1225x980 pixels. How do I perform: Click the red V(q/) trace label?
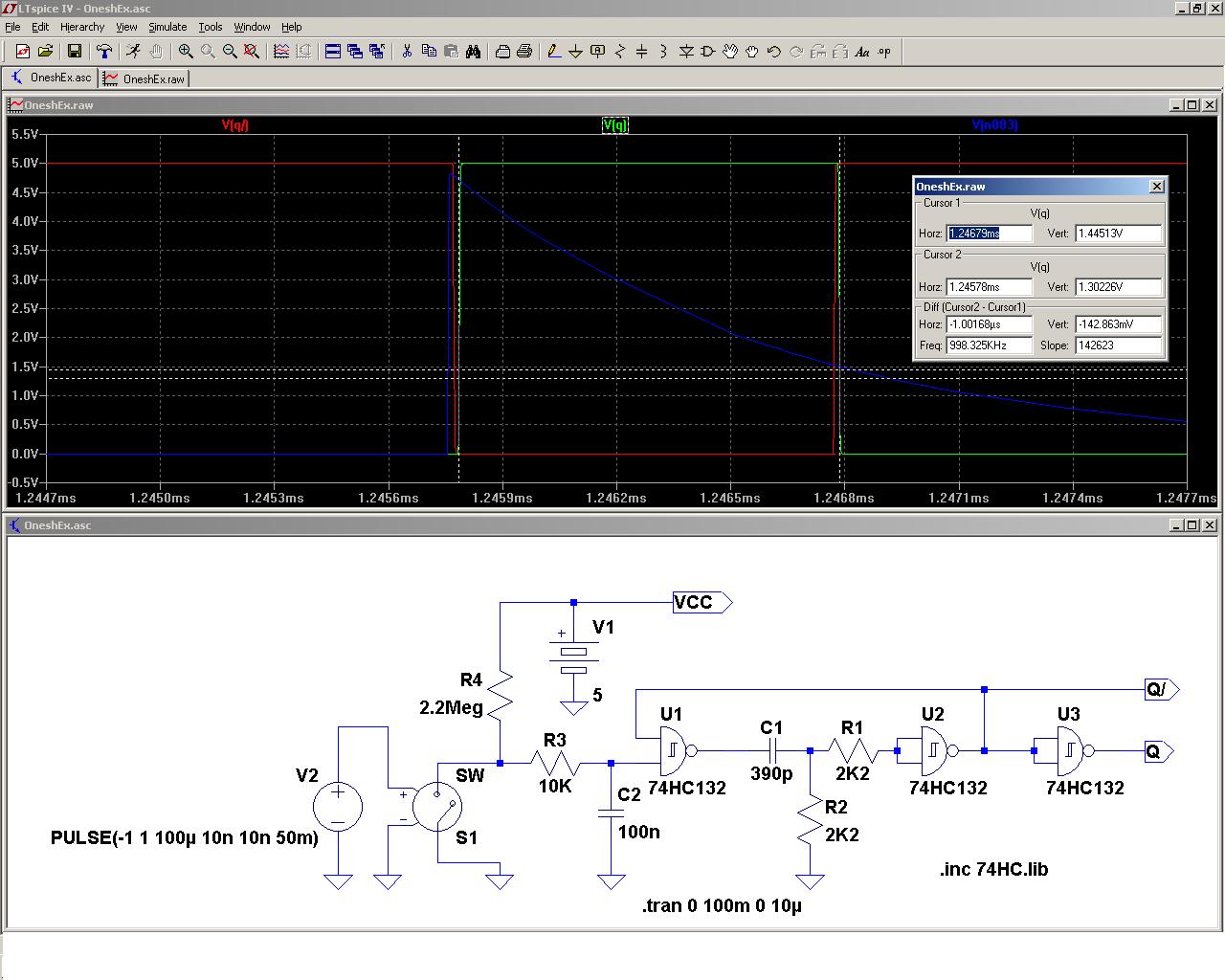point(234,124)
